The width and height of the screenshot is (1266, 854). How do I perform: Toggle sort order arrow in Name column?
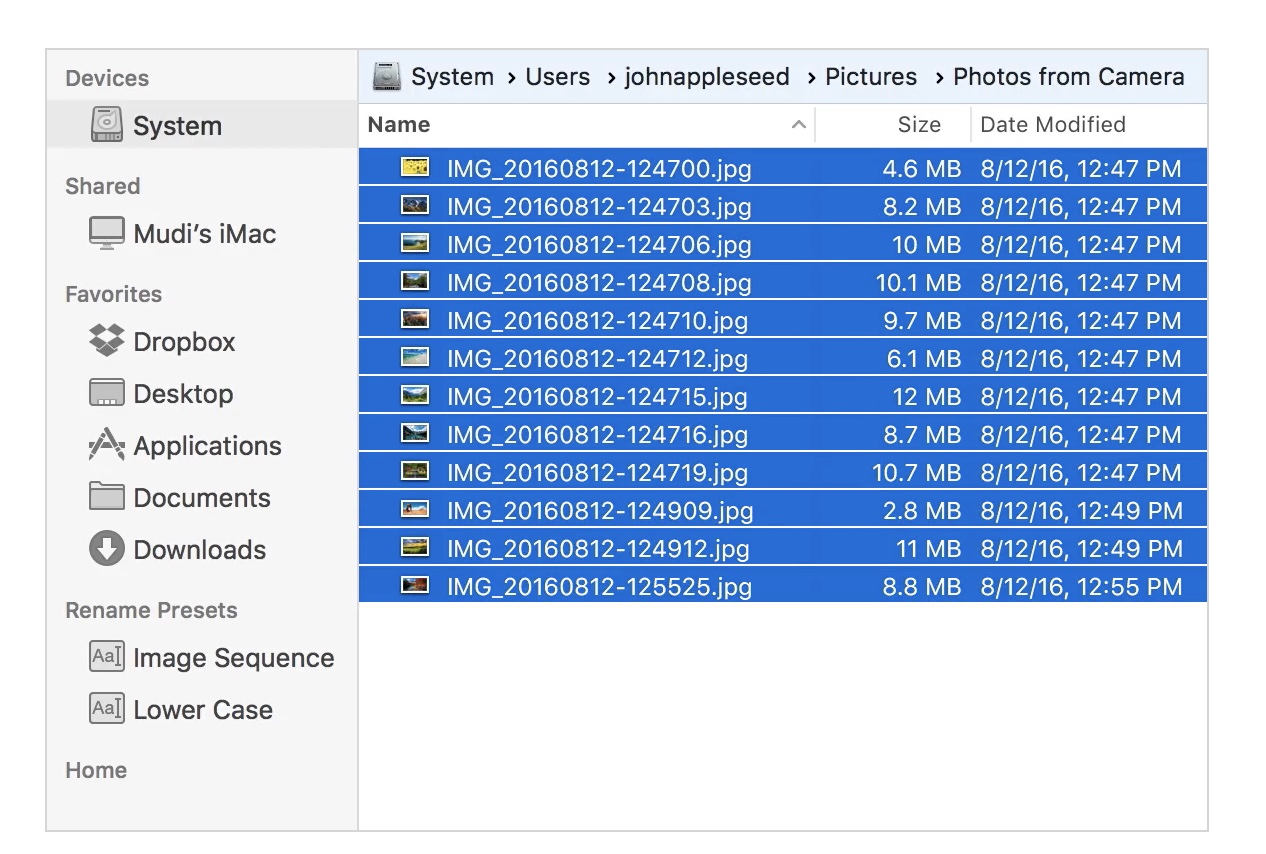[798, 125]
